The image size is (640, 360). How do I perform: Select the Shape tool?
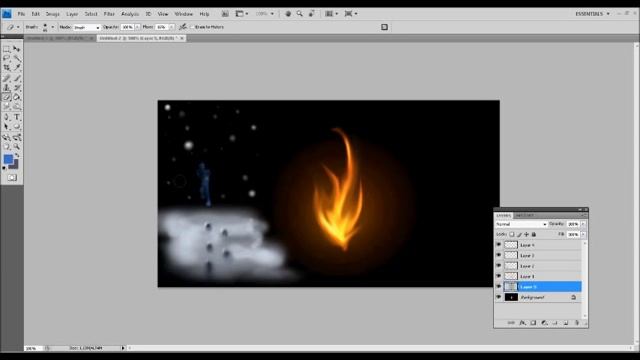pos(17,127)
